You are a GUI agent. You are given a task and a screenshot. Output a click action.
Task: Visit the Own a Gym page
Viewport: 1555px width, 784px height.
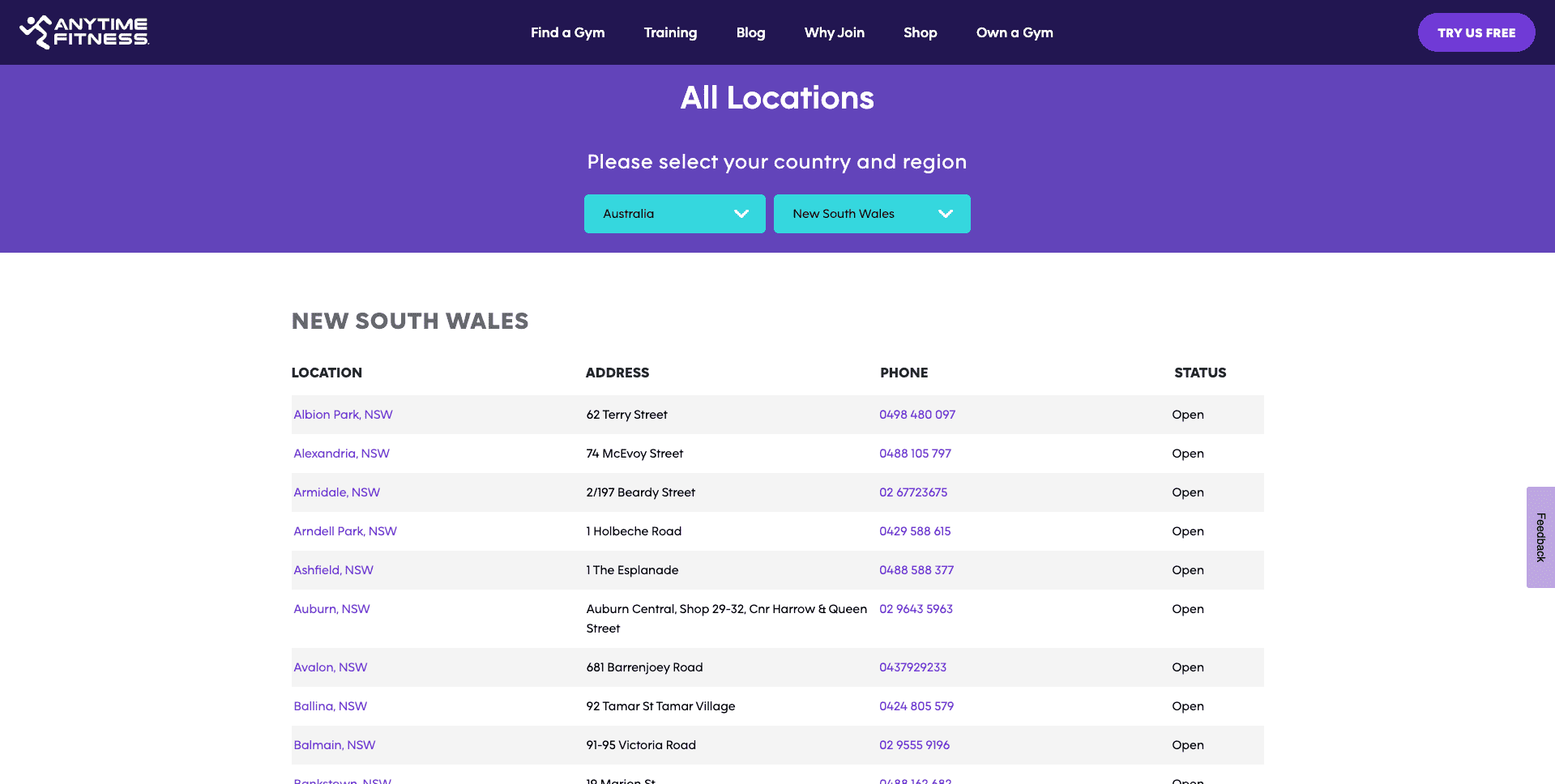point(1015,32)
